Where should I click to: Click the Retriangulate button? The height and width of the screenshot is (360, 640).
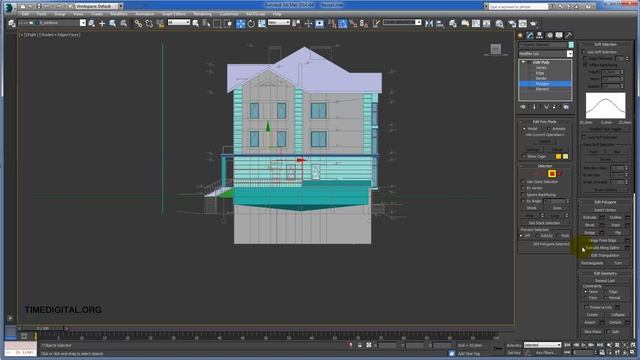592,263
